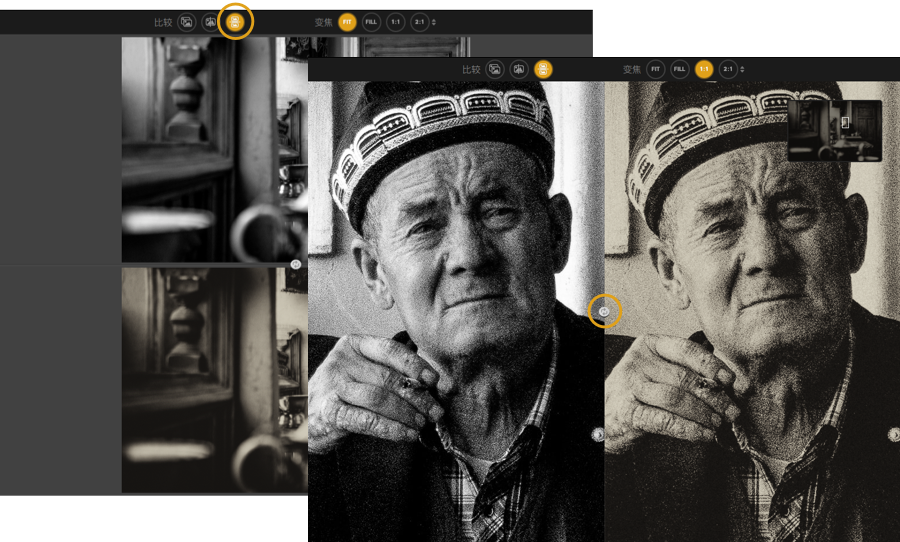
Task: Click vertical compare divider handle between portraits
Action: coord(604,311)
